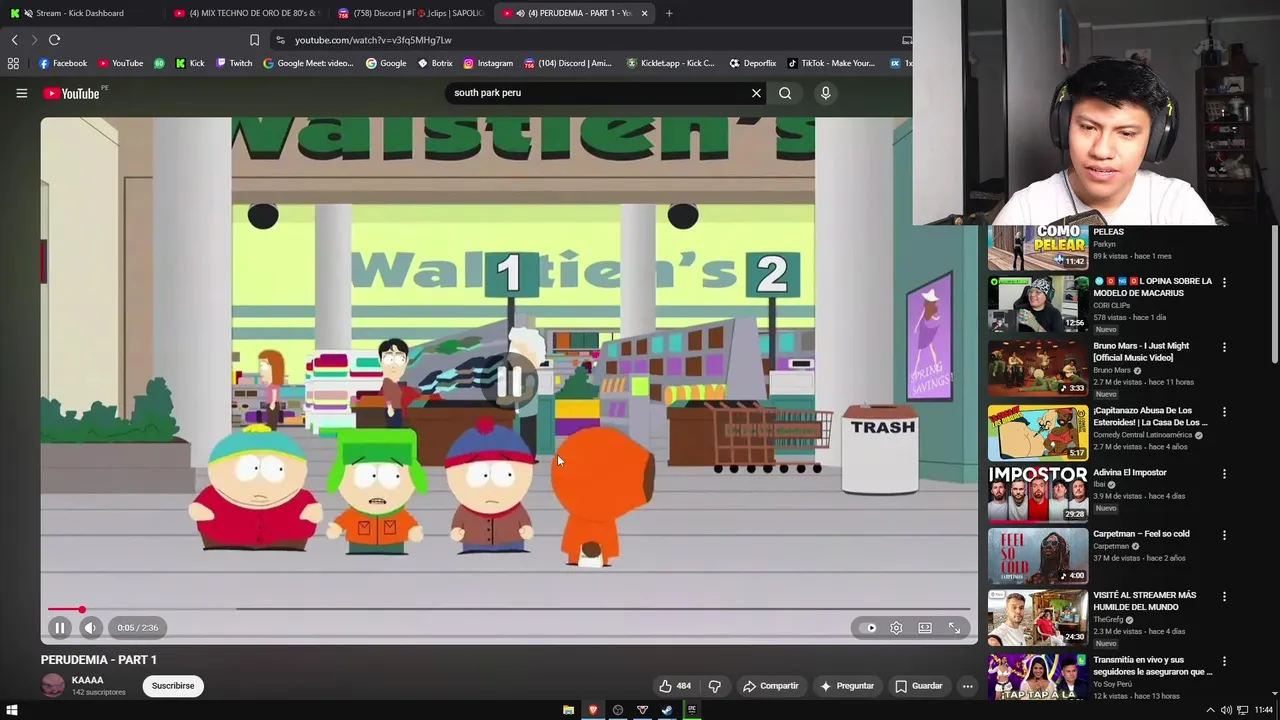The height and width of the screenshot is (720, 1280).
Task: Open options menu for Bruno Mars video
Action: pos(1224,347)
